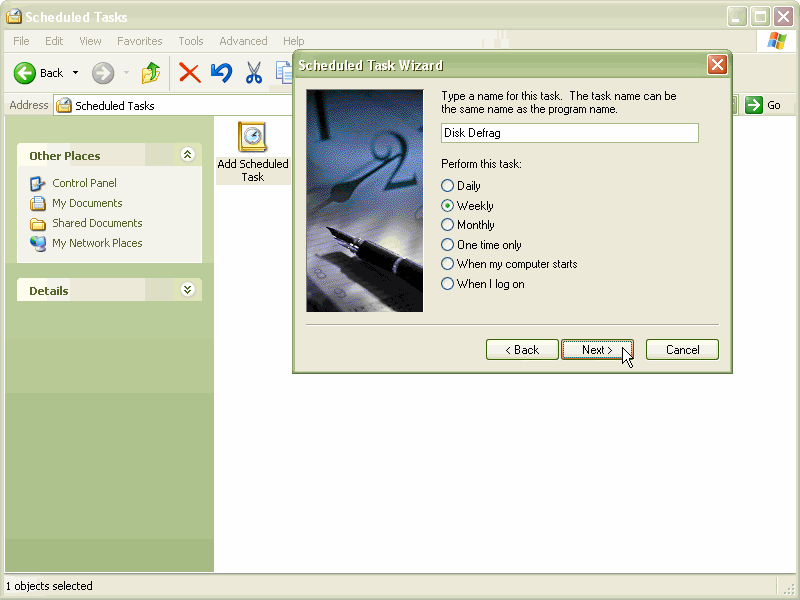This screenshot has height=600, width=800.
Task: Click Scheduled Tasks title bar icon
Action: (x=14, y=17)
